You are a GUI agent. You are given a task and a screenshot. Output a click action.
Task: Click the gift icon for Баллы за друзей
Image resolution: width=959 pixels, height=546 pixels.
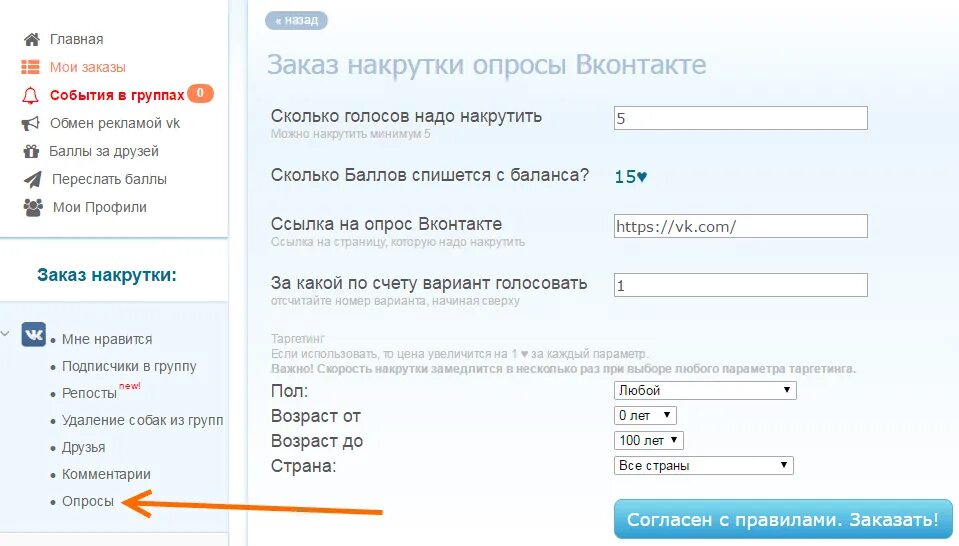tap(31, 151)
